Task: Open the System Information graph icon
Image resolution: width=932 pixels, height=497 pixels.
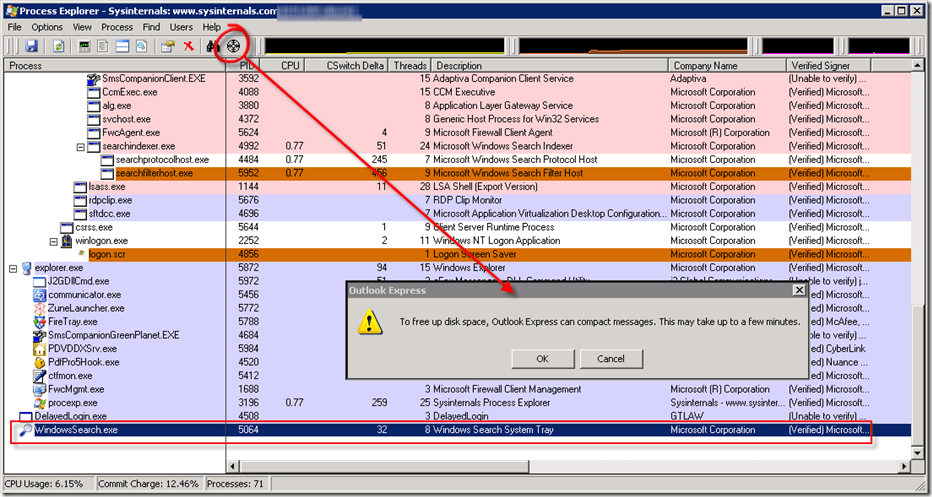Action: pyautogui.click(x=84, y=46)
